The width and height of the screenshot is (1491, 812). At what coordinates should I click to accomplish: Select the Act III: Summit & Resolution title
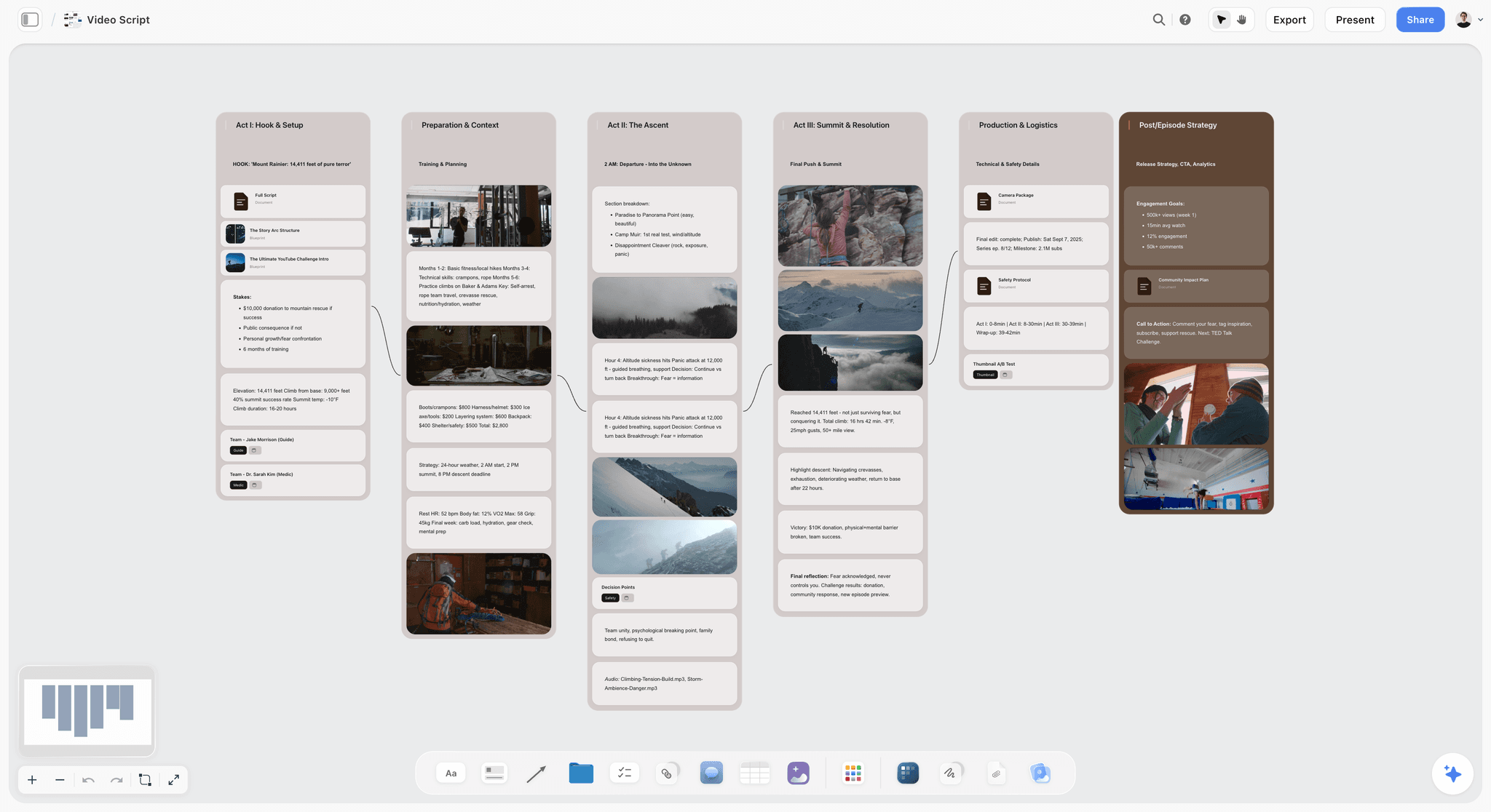click(x=841, y=125)
